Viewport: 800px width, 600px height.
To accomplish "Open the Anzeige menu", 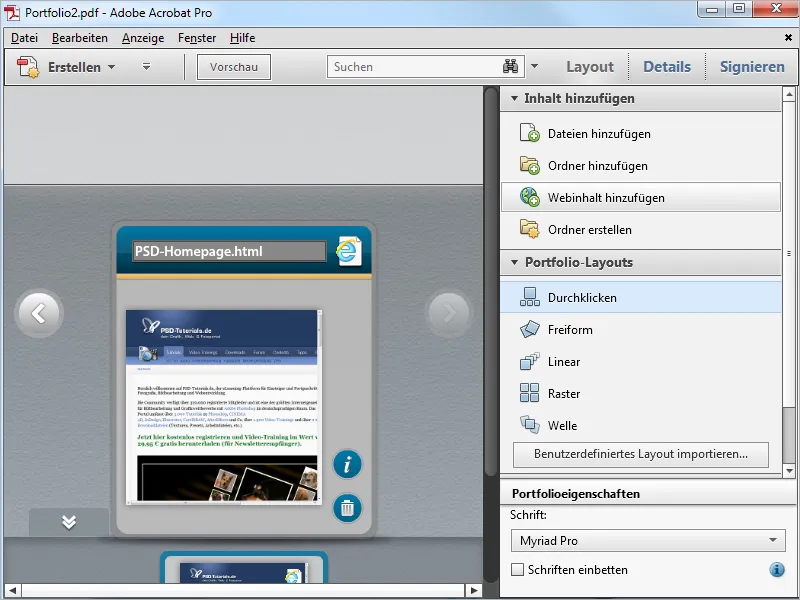I will (x=143, y=38).
